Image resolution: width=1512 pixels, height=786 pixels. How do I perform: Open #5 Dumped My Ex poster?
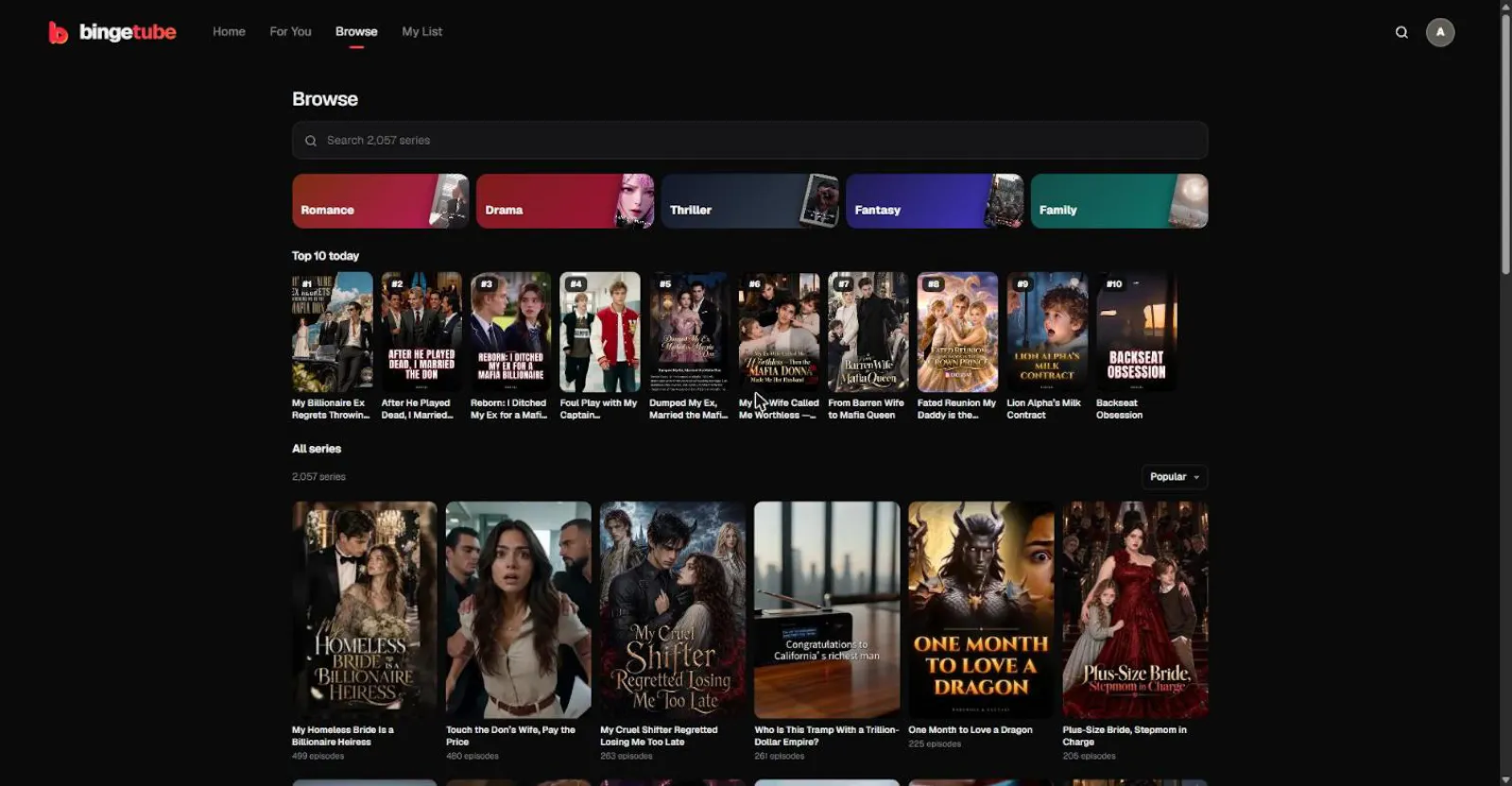click(x=690, y=332)
